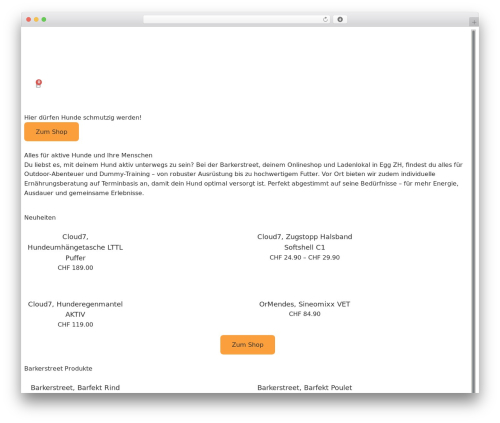Click the price CHF 189.00
This screenshot has width=500, height=423.
tap(75, 268)
